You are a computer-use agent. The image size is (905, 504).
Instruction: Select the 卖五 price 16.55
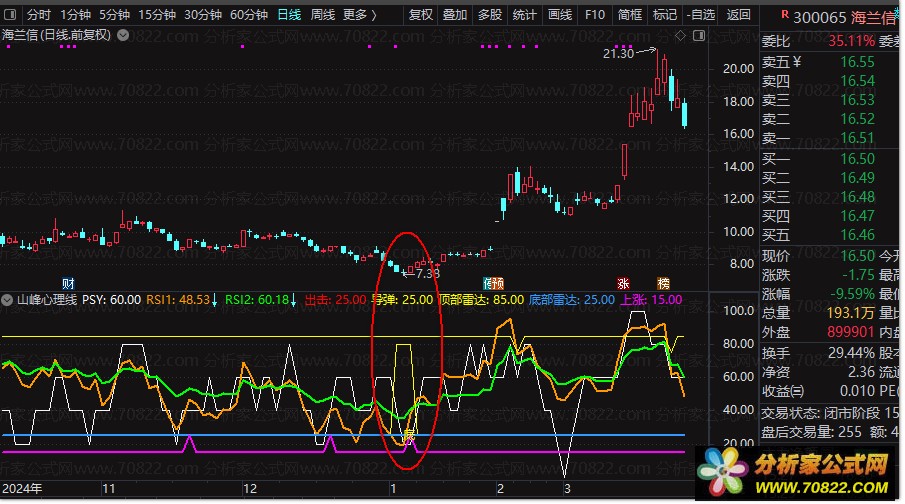click(x=857, y=62)
